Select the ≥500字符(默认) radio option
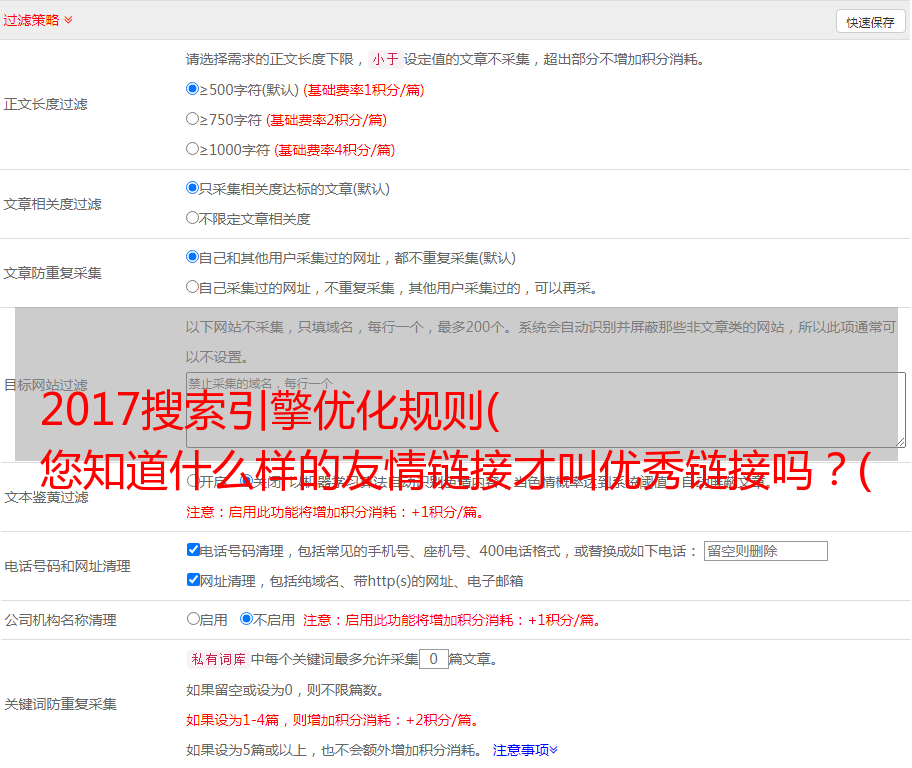912x768 pixels. coord(192,88)
